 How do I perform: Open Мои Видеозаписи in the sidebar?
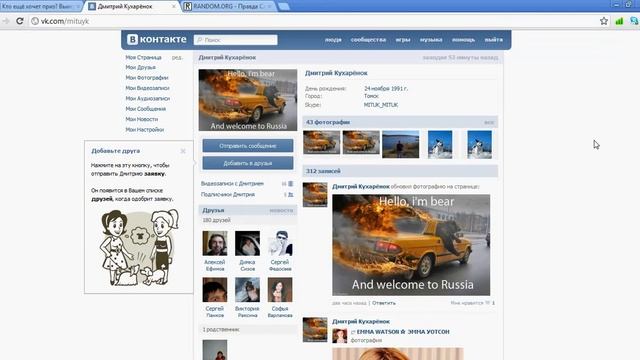click(147, 88)
